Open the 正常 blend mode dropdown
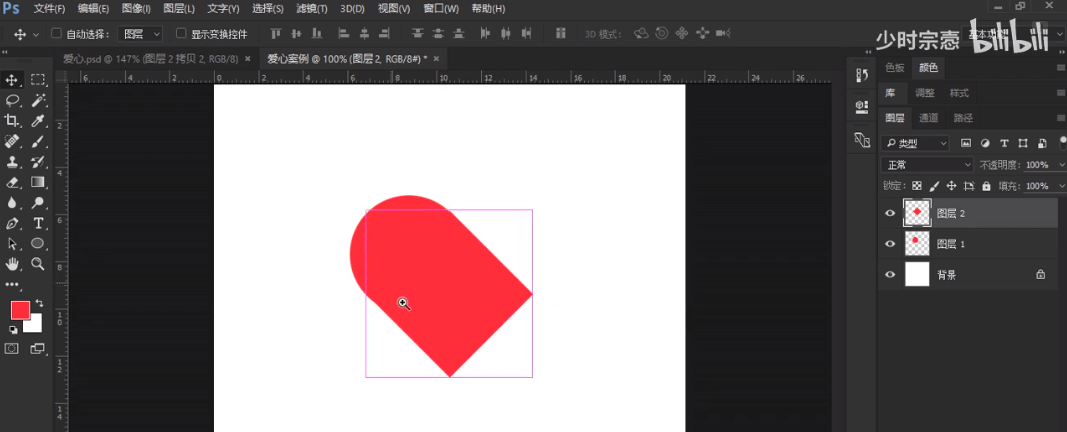The width and height of the screenshot is (1067, 432). (x=927, y=165)
